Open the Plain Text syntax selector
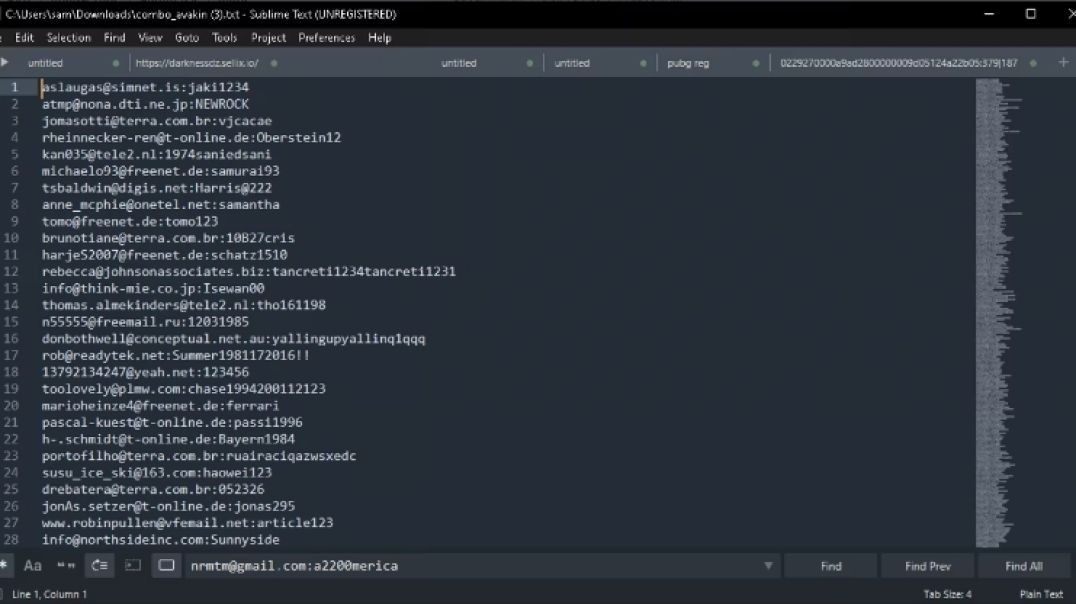Image resolution: width=1076 pixels, height=604 pixels. [x=1041, y=594]
